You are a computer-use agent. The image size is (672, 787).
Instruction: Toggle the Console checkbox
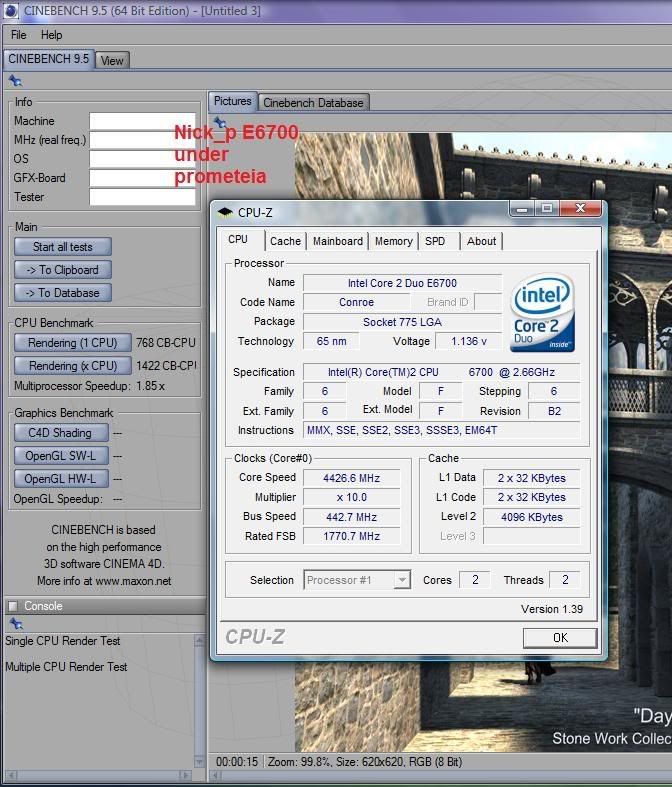tap(13, 606)
